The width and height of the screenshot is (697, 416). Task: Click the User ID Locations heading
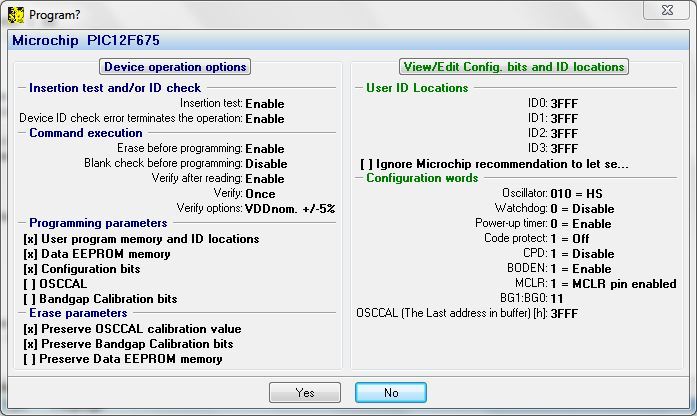coord(417,88)
